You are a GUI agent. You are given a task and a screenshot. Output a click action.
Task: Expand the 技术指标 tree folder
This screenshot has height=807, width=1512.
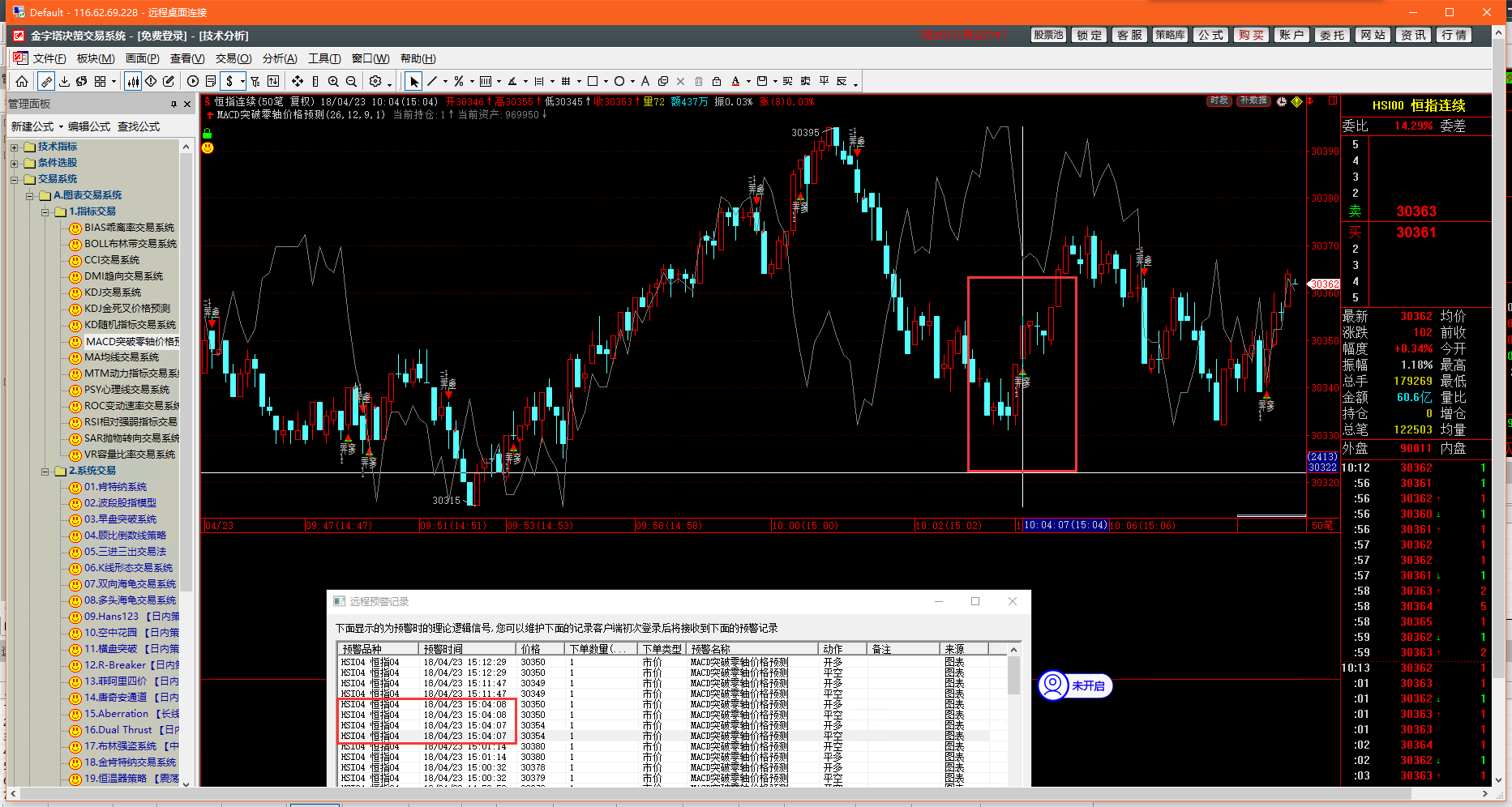(14, 147)
